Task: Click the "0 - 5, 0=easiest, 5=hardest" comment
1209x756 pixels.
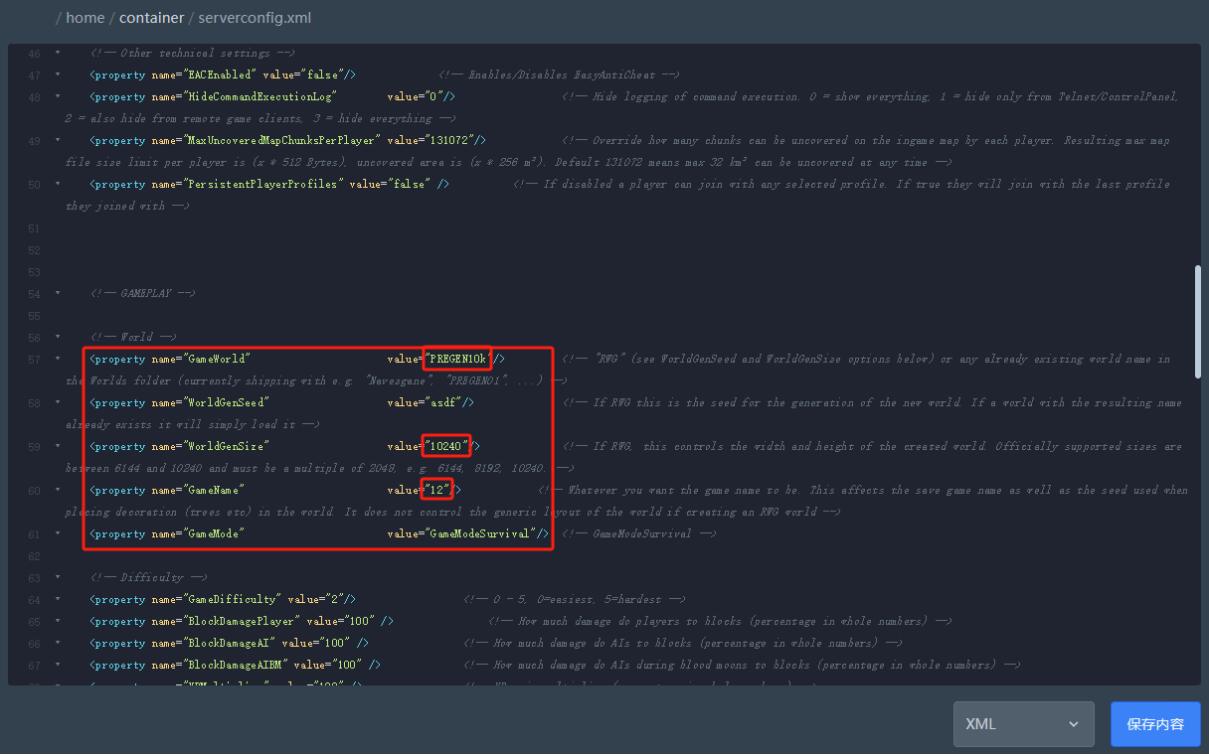Action: tap(573, 599)
